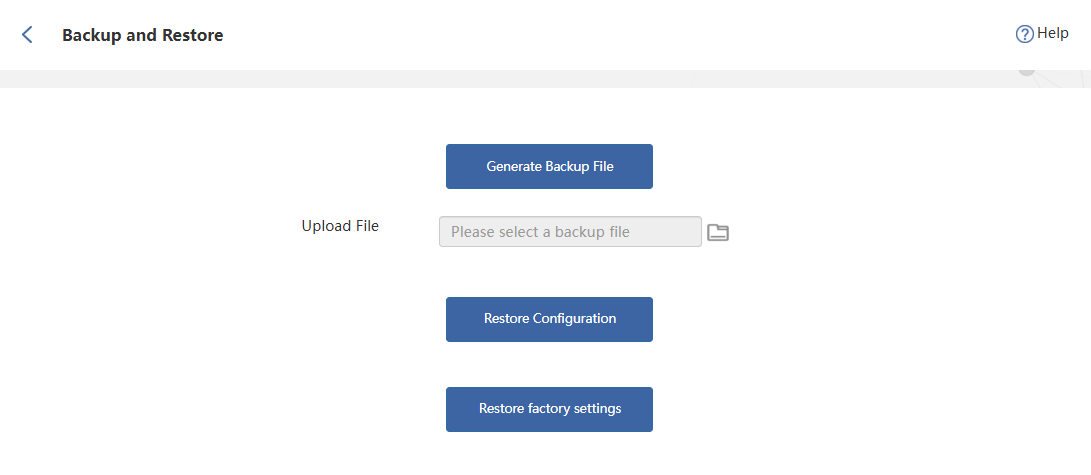
Task: Open the Help question mark icon
Action: 1024,34
